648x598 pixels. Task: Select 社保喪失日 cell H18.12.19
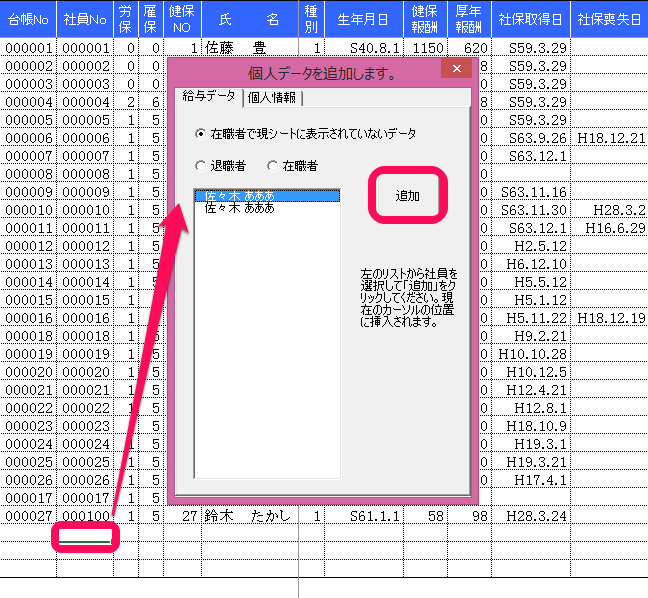pos(609,318)
